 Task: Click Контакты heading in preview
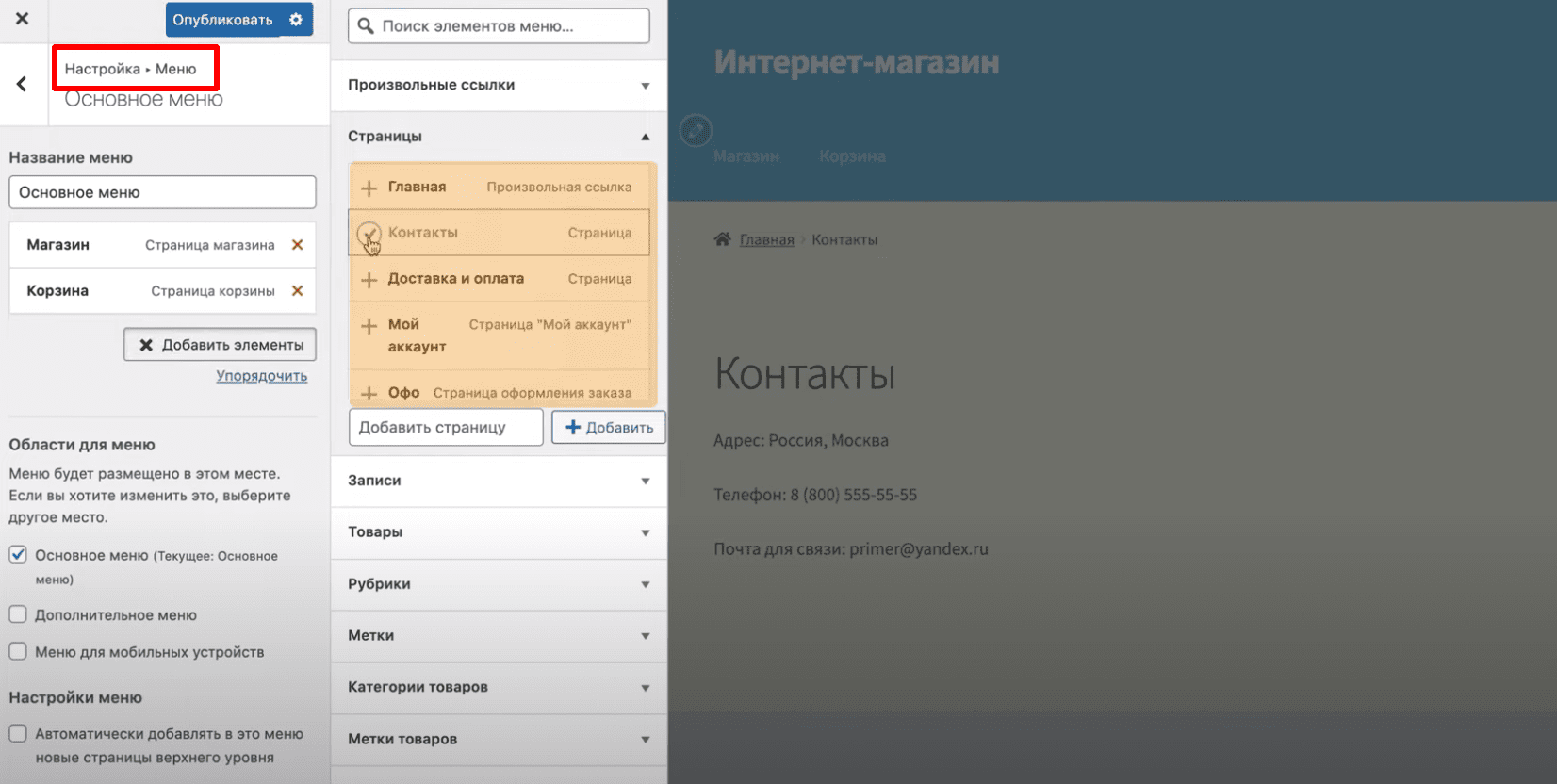pyautogui.click(x=805, y=374)
